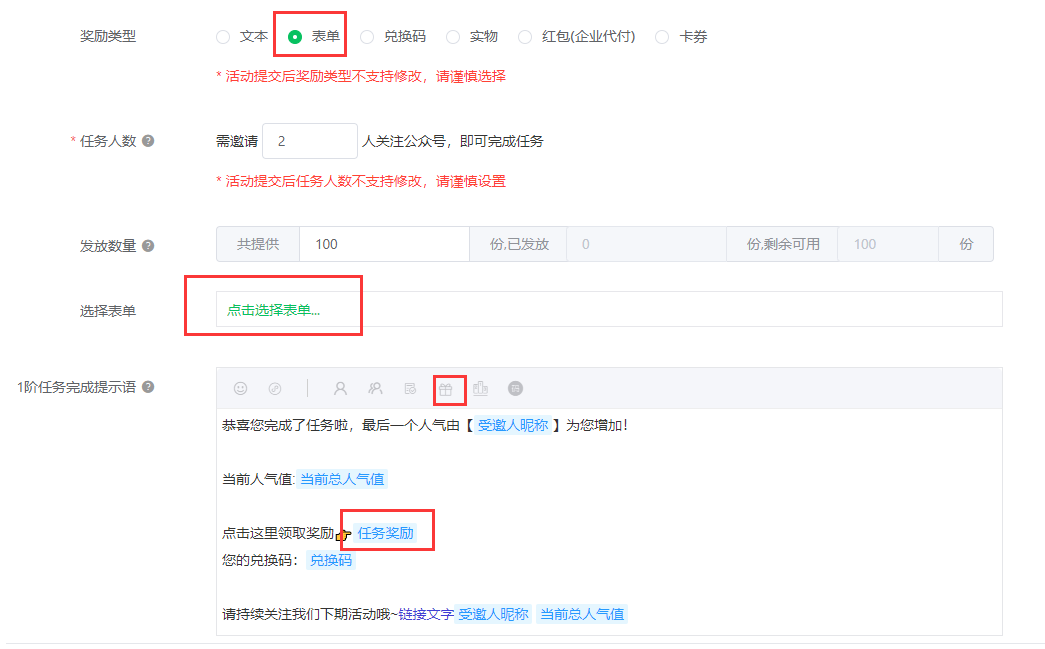The height and width of the screenshot is (649, 1045).
Task: Insert an emoji from the editor toolbar
Action: [x=240, y=389]
